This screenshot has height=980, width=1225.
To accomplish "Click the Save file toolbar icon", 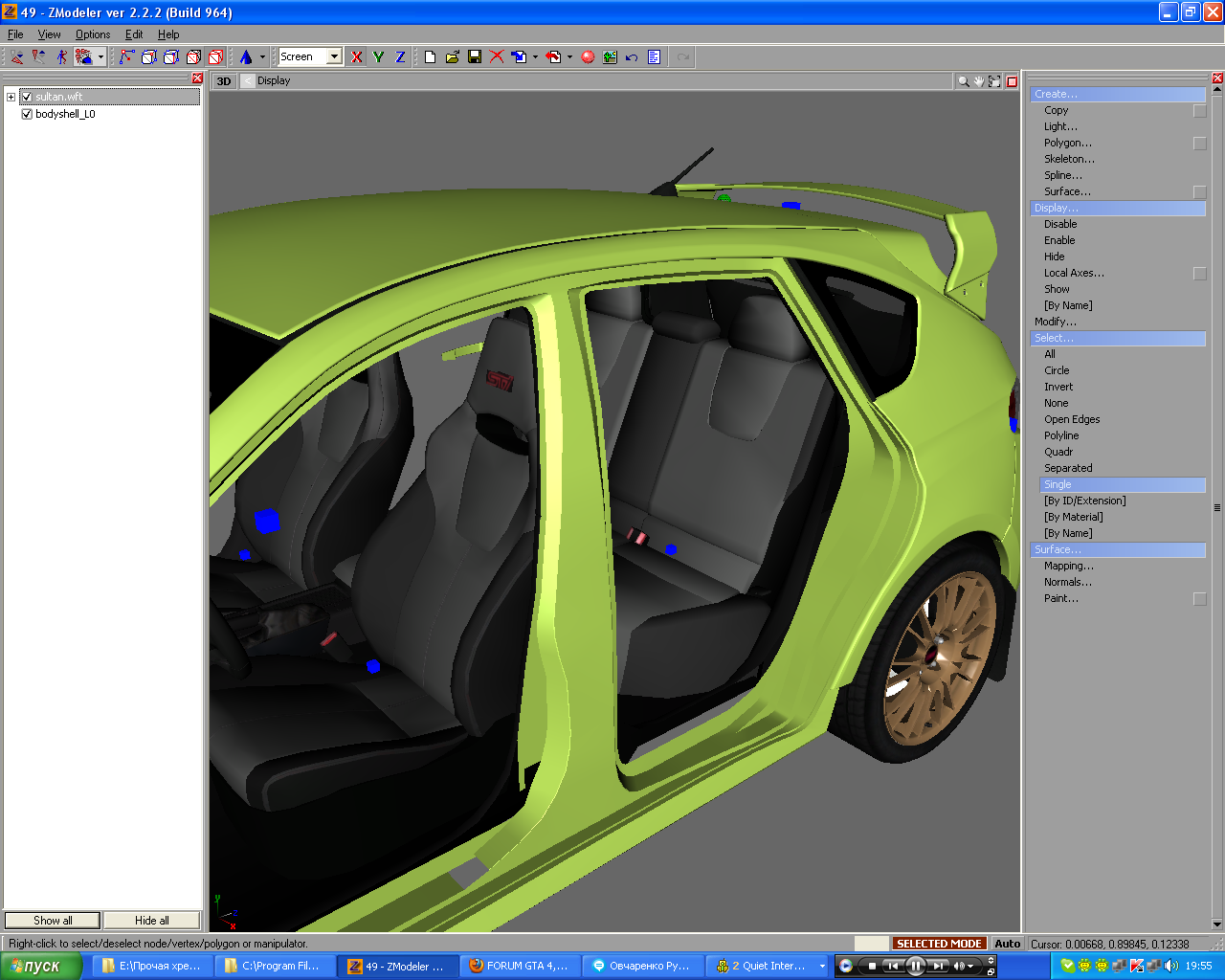I will pos(475,57).
